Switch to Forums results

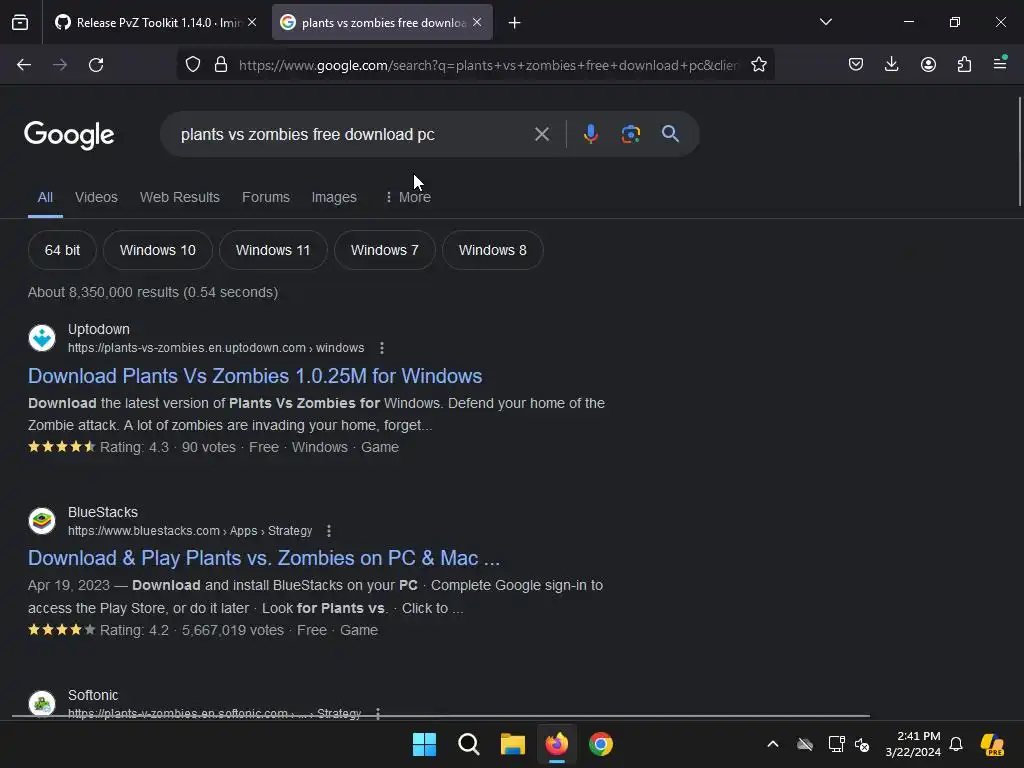point(266,197)
